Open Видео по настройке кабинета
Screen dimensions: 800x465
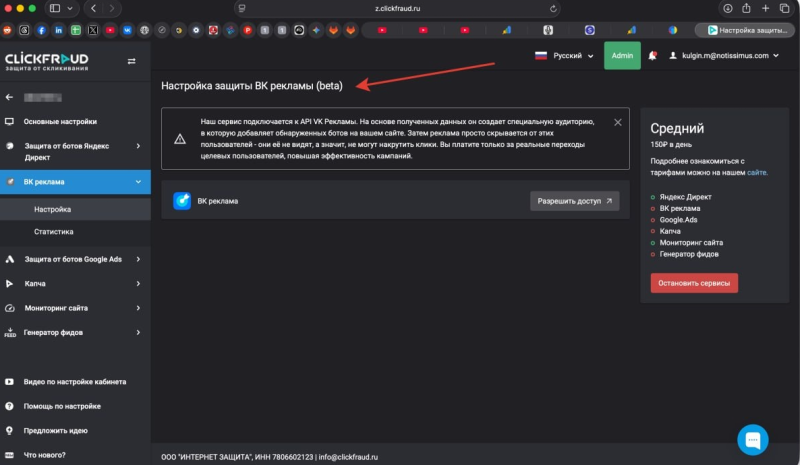[x=75, y=382]
